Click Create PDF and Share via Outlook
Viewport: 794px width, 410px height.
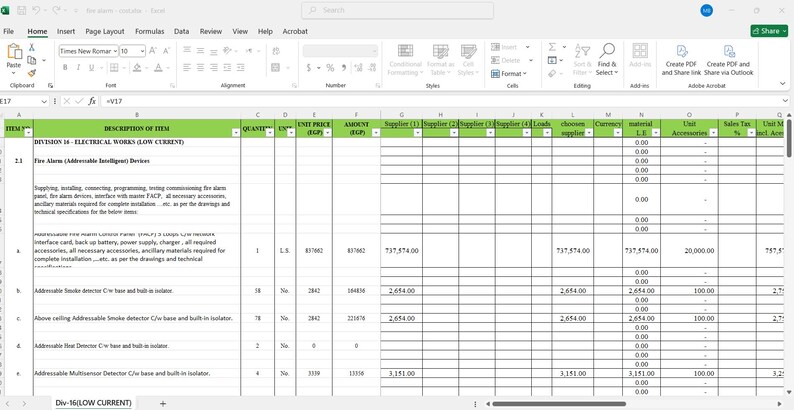(729, 60)
